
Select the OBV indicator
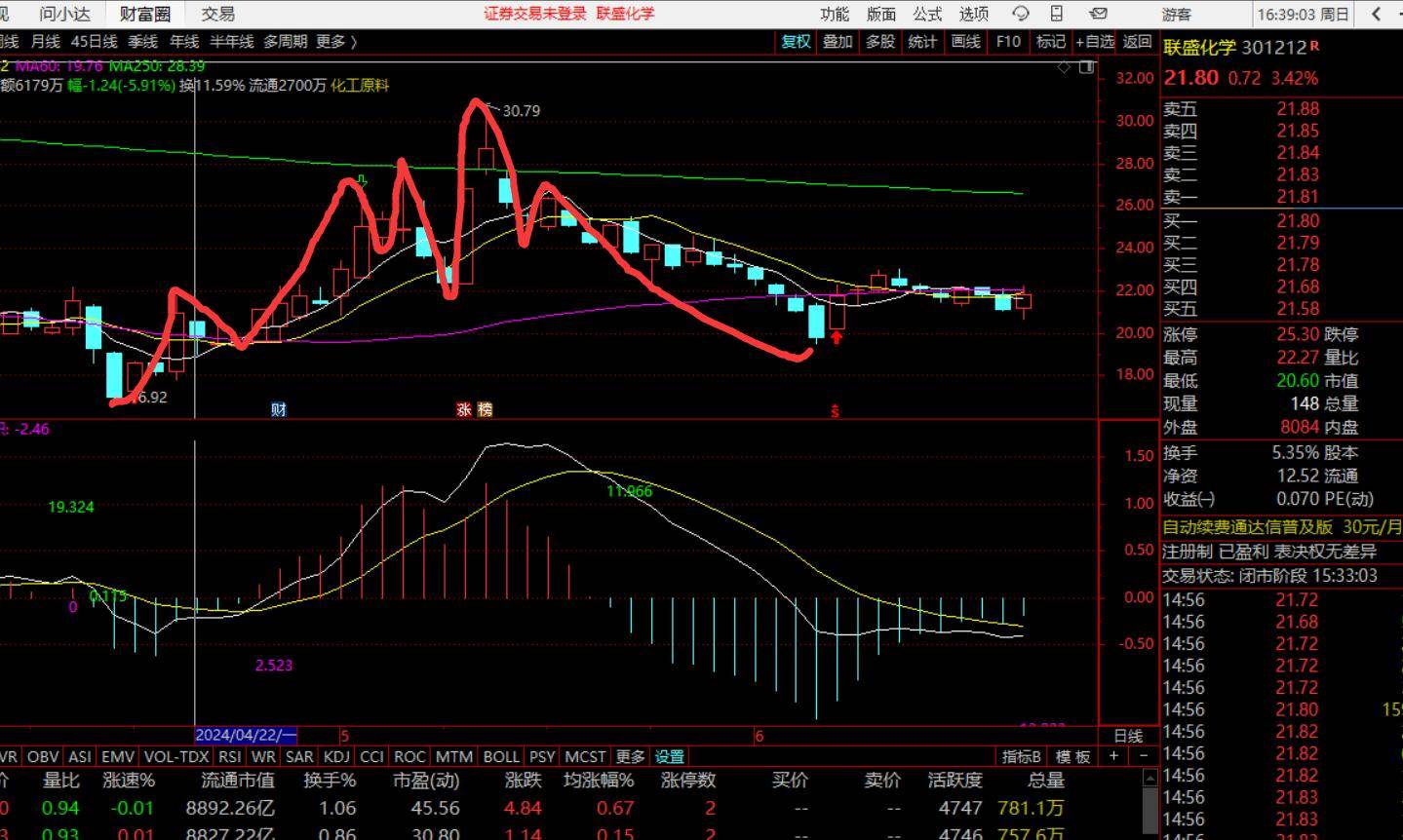tap(43, 756)
